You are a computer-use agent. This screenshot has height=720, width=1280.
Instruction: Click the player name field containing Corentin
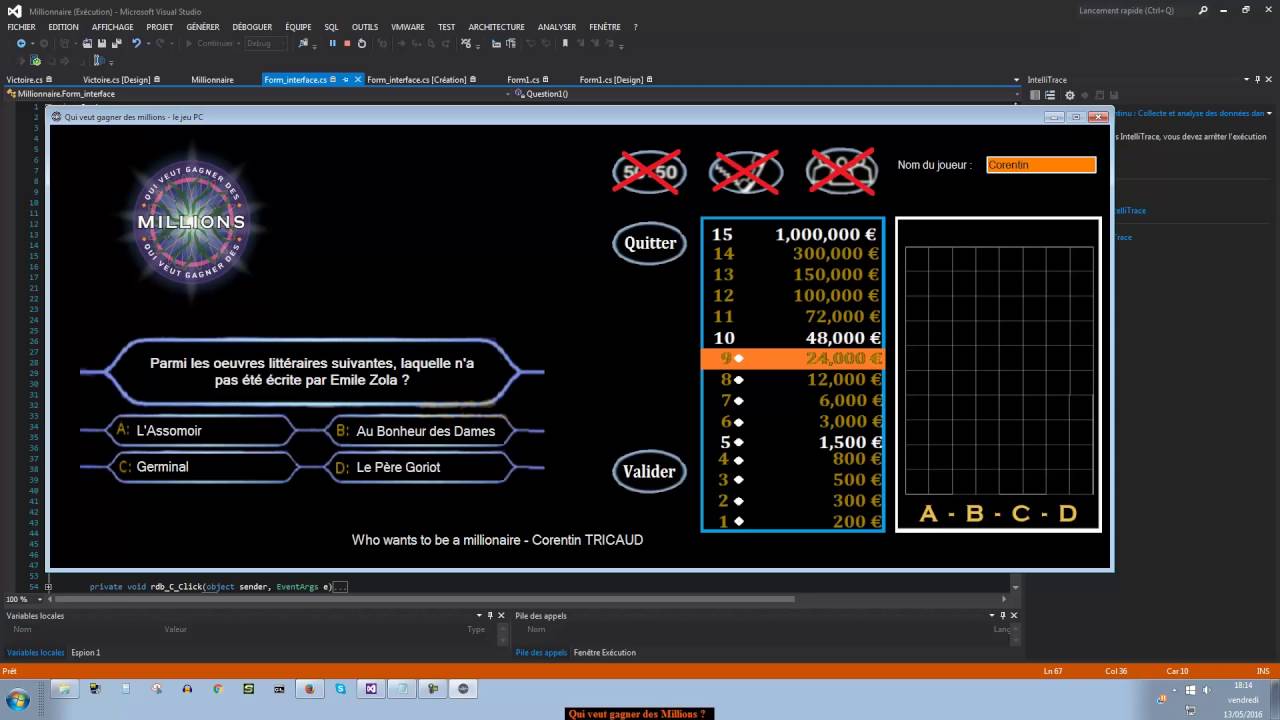click(x=1041, y=165)
